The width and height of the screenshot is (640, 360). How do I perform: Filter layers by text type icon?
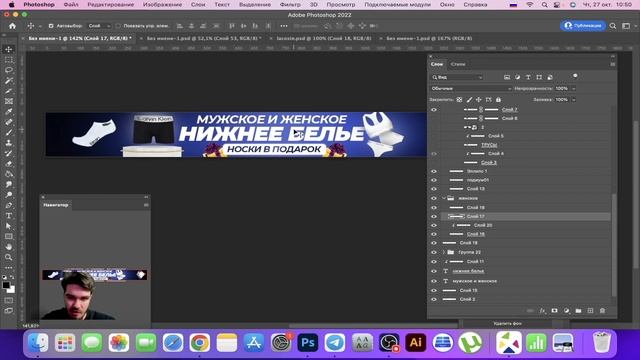pos(528,77)
